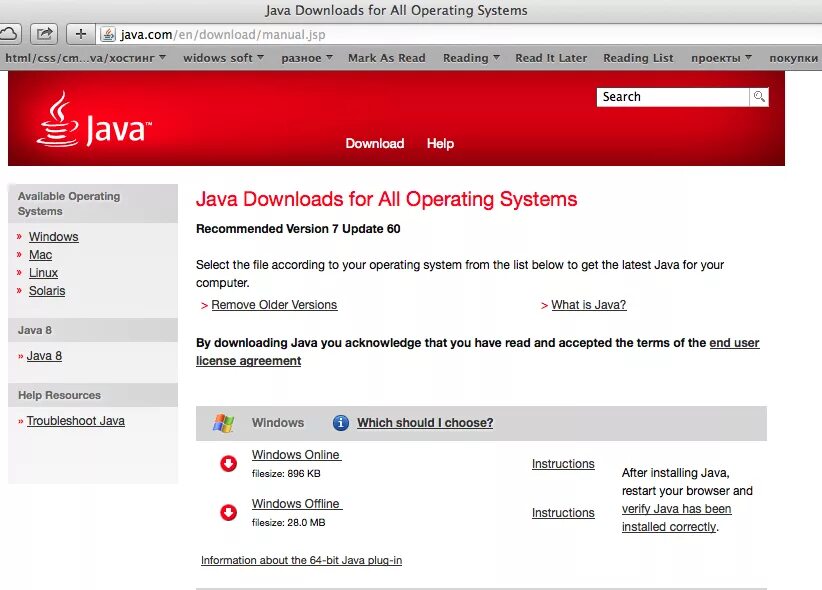This screenshot has width=822, height=590.
Task: Open Instructions for Windows Offline
Action: (x=563, y=512)
